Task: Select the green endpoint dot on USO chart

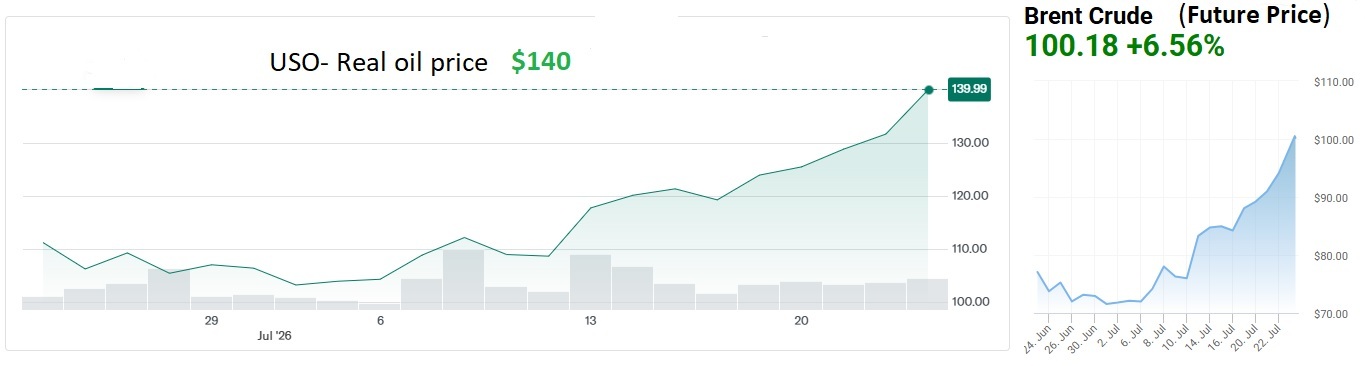Action: click(x=929, y=90)
